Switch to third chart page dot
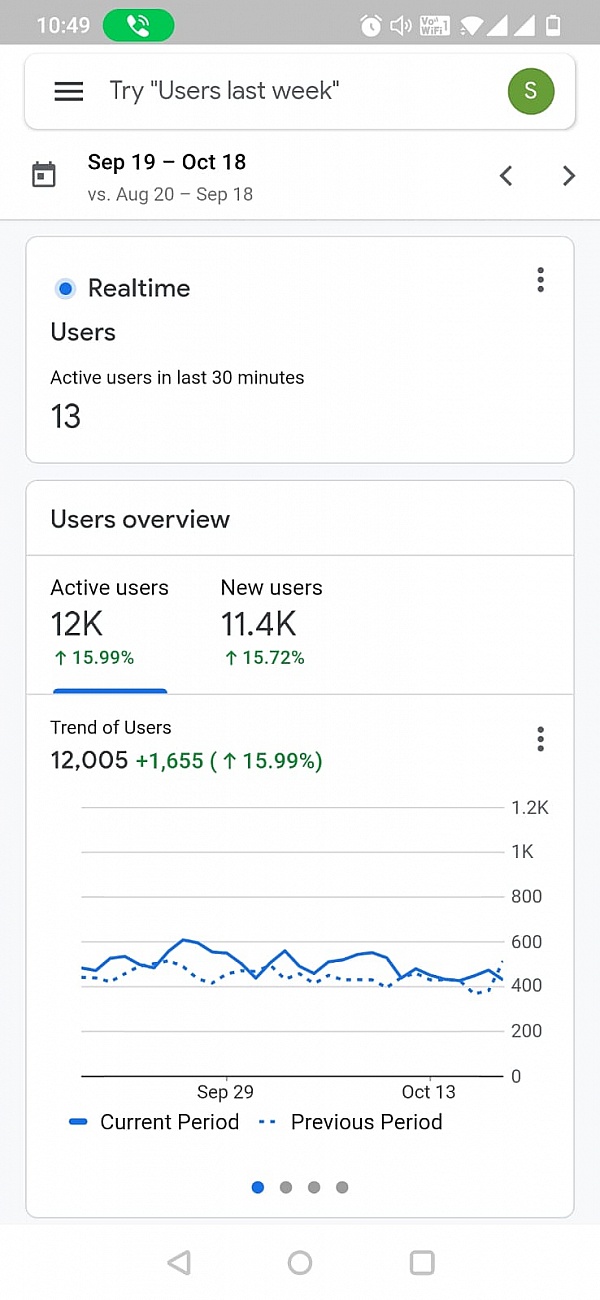The image size is (600, 1300). coord(314,1187)
